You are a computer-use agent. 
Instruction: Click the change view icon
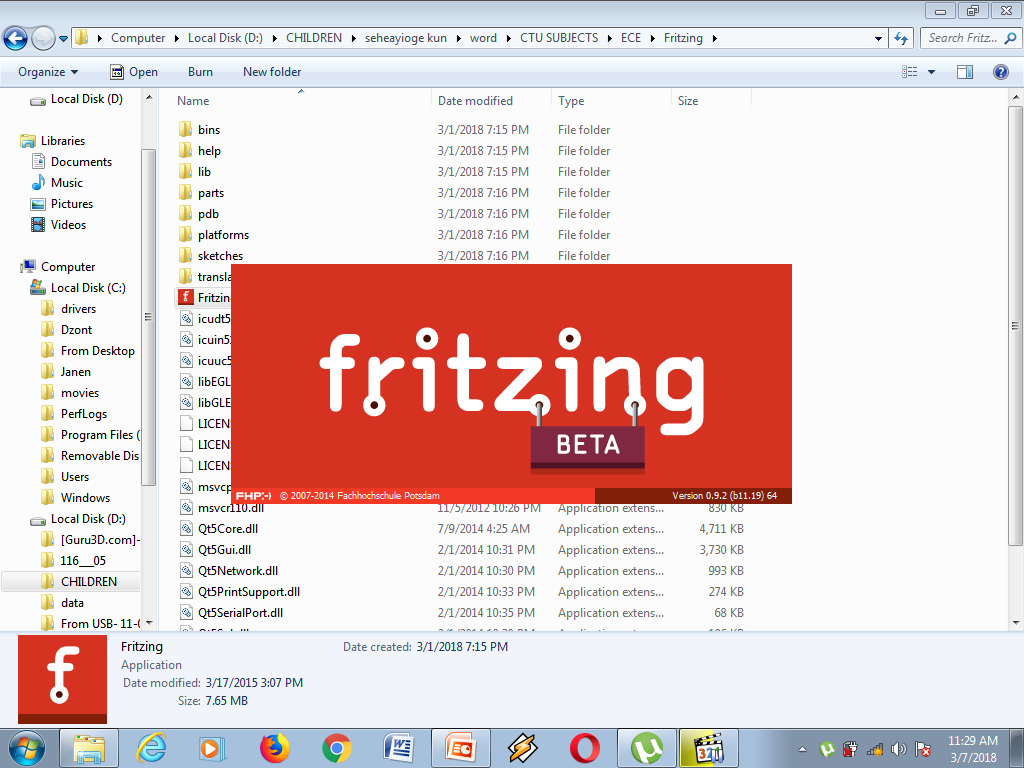coord(910,72)
